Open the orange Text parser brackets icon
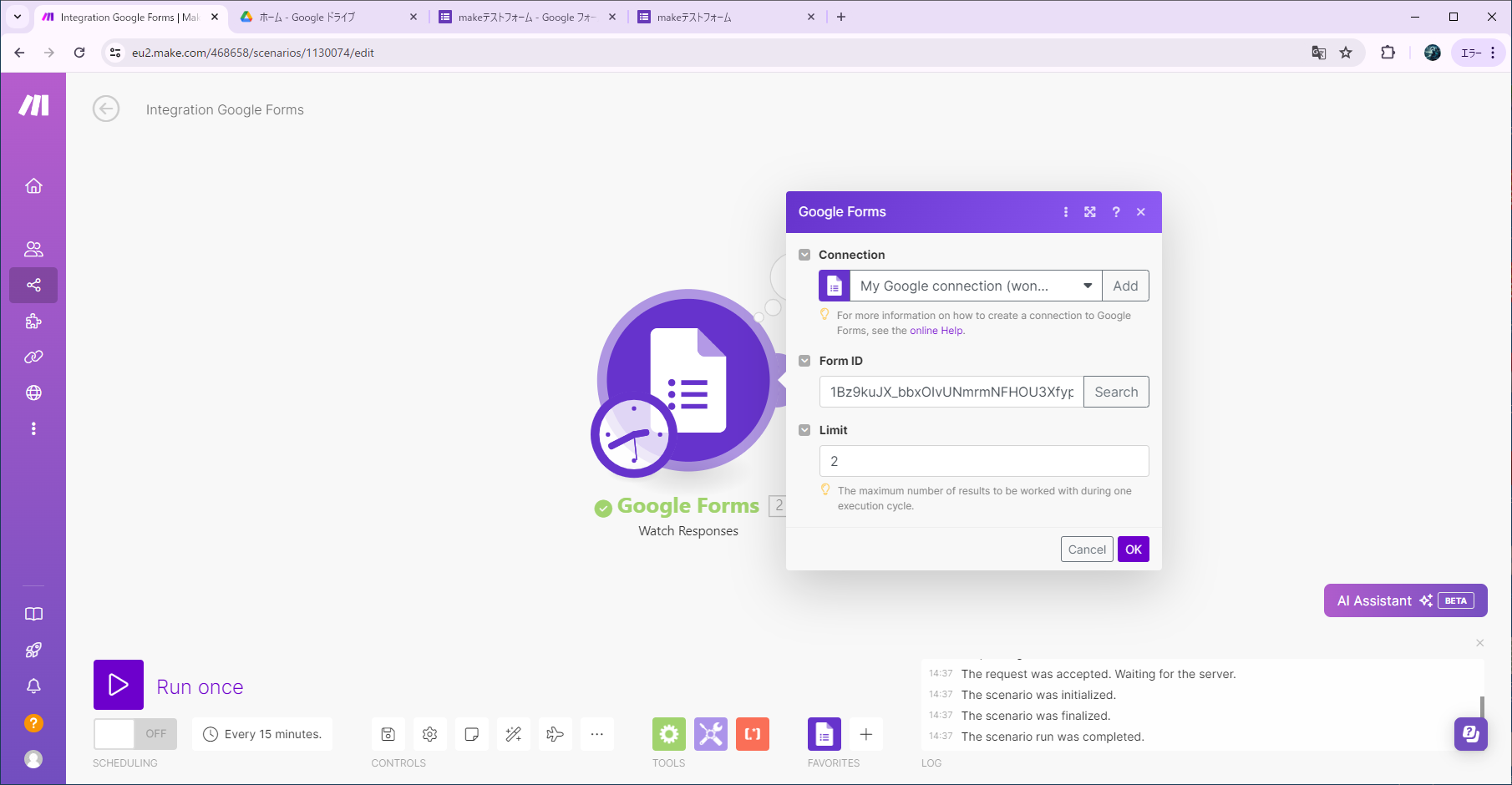This screenshot has width=1512, height=785. tap(752, 734)
